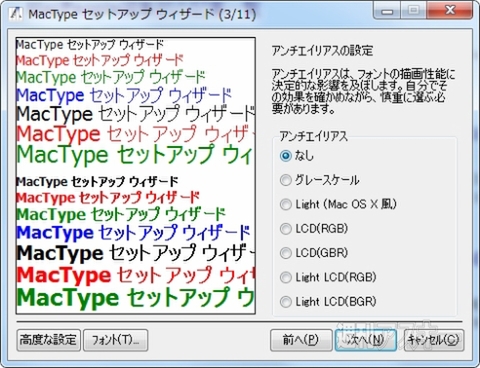Open the フォント(T)... font dialog

[x=115, y=340]
